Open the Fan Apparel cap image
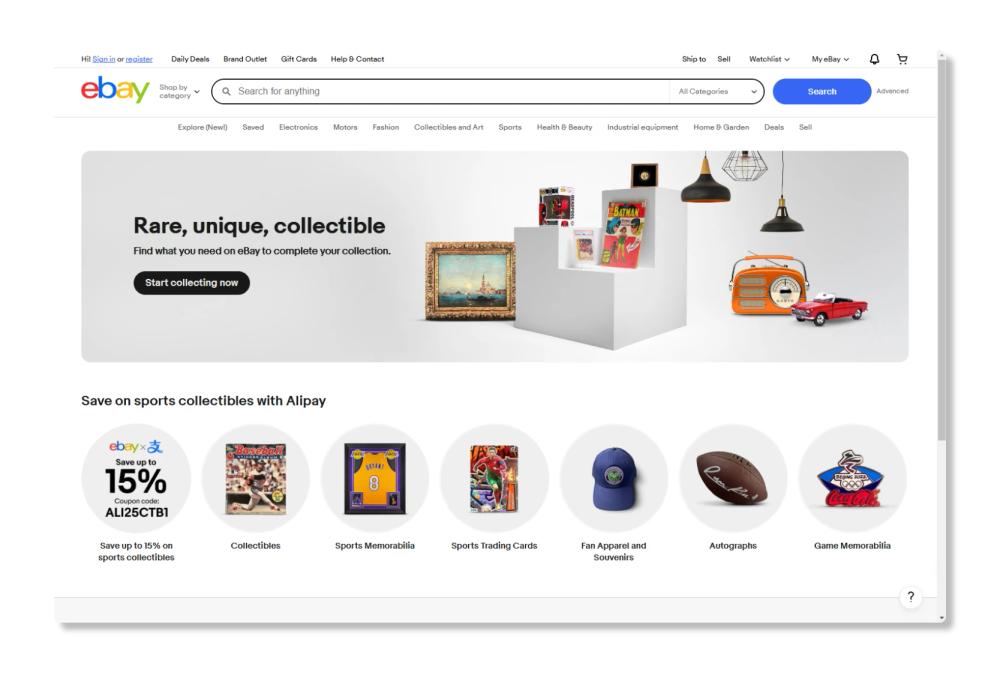The image size is (1000, 673). click(x=614, y=478)
